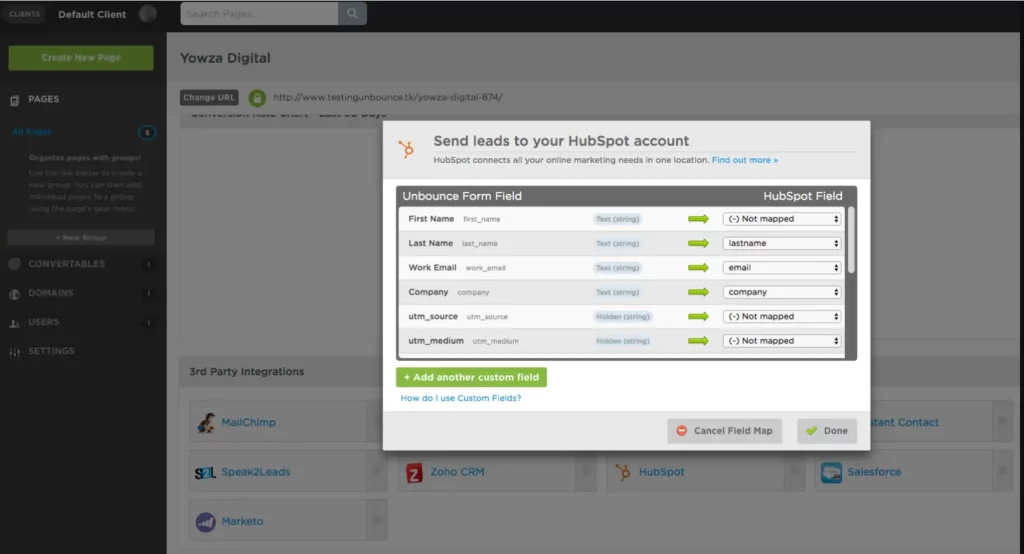Click the Domains globe icon
Image resolution: width=1024 pixels, height=554 pixels.
[14, 294]
